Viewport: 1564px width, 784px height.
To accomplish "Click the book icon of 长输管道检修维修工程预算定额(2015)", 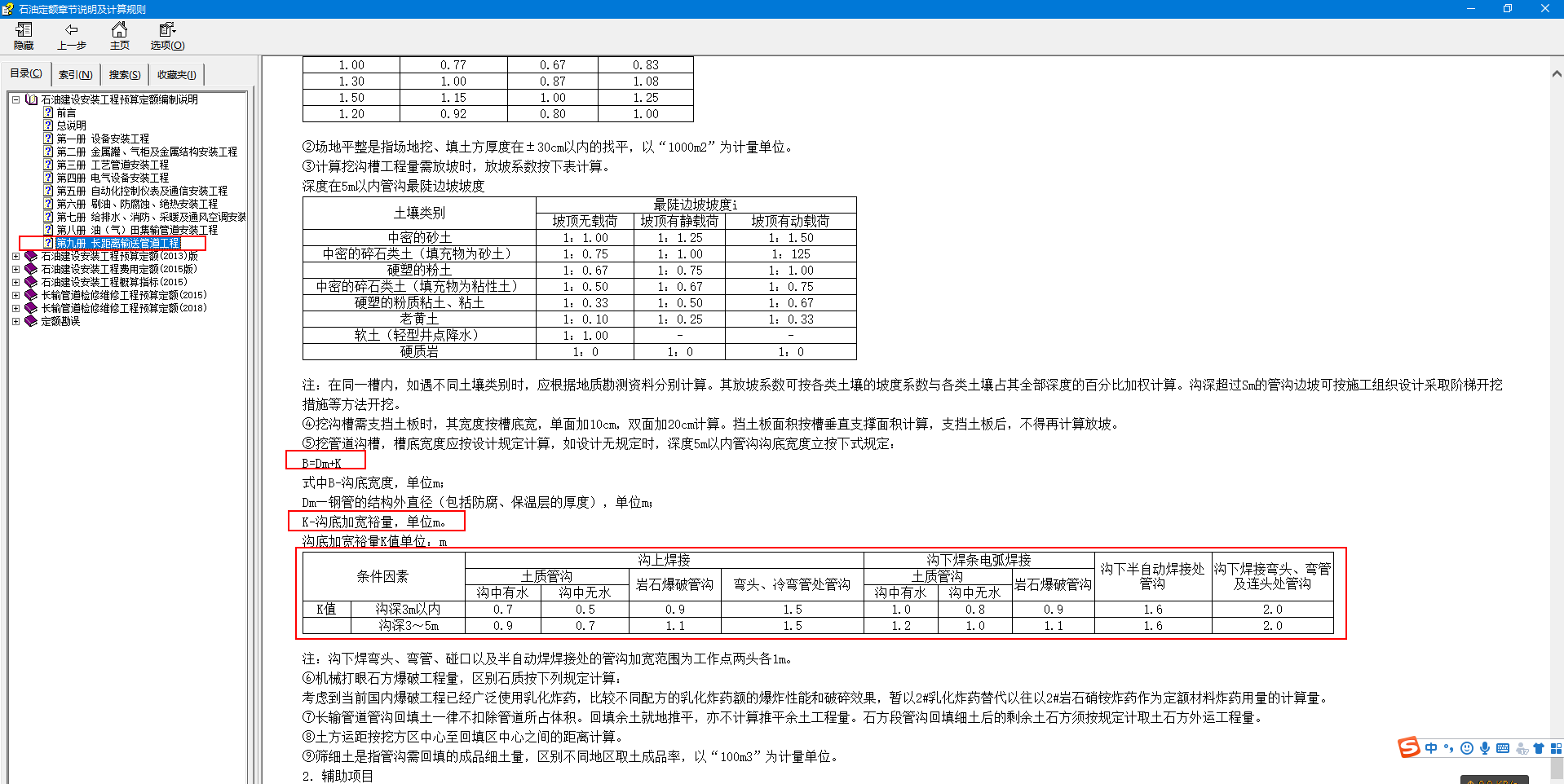I will tap(32, 295).
